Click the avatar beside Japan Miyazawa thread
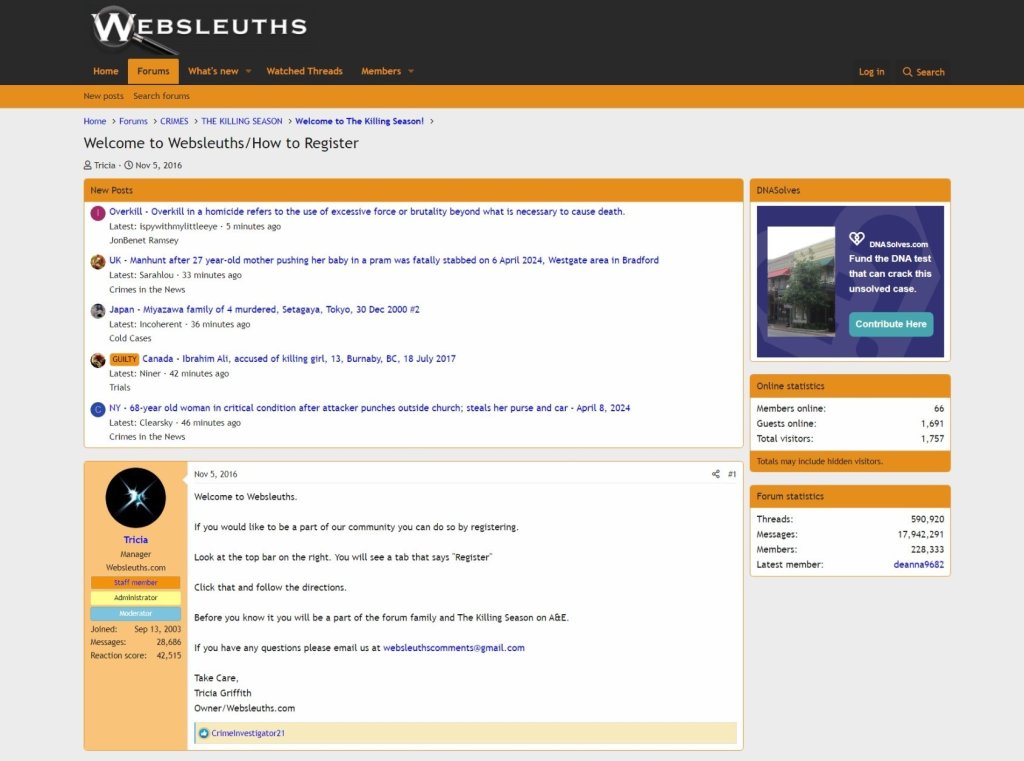 [x=98, y=311]
